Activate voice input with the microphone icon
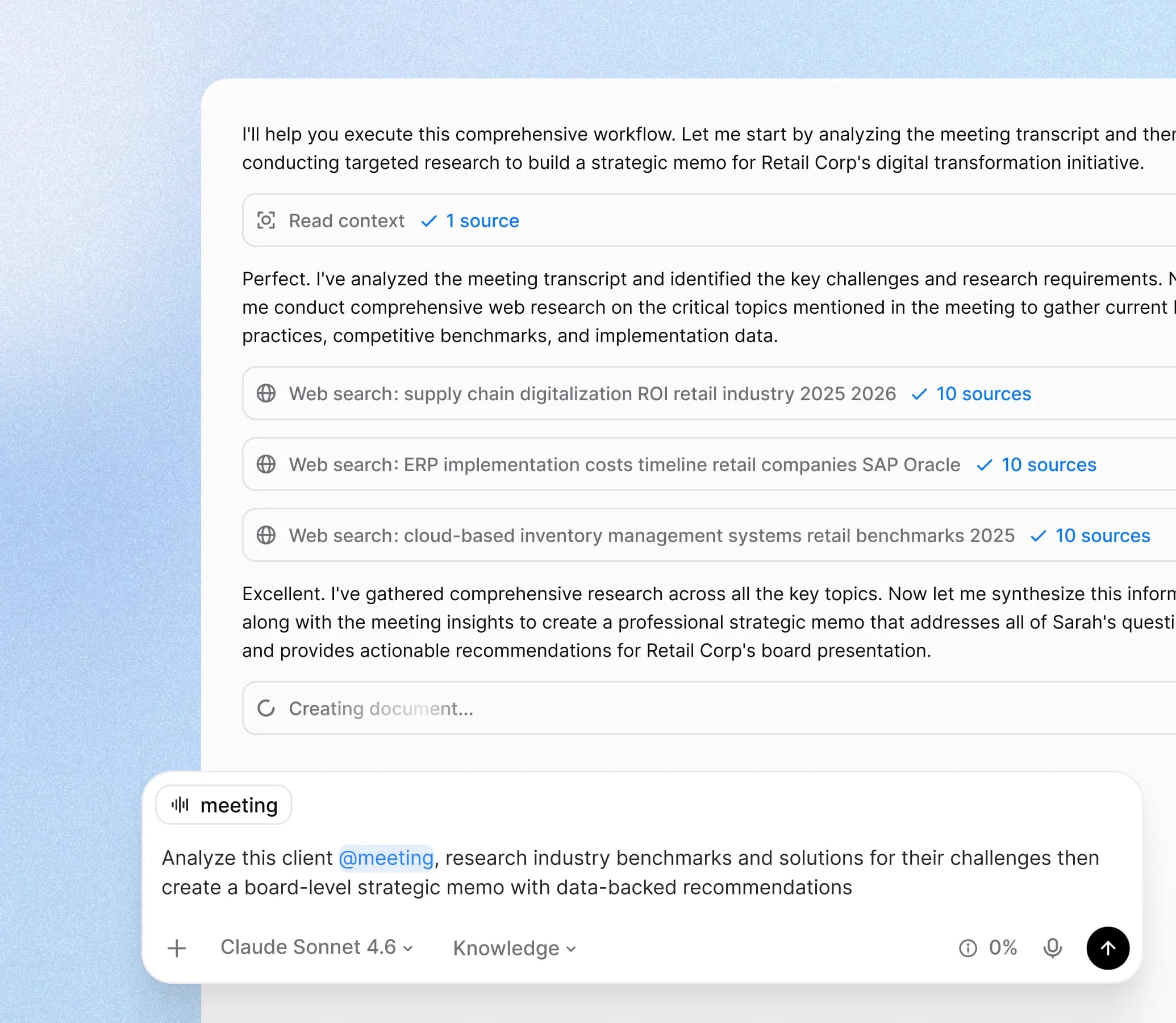Viewport: 1176px width, 1023px height. [1052, 947]
